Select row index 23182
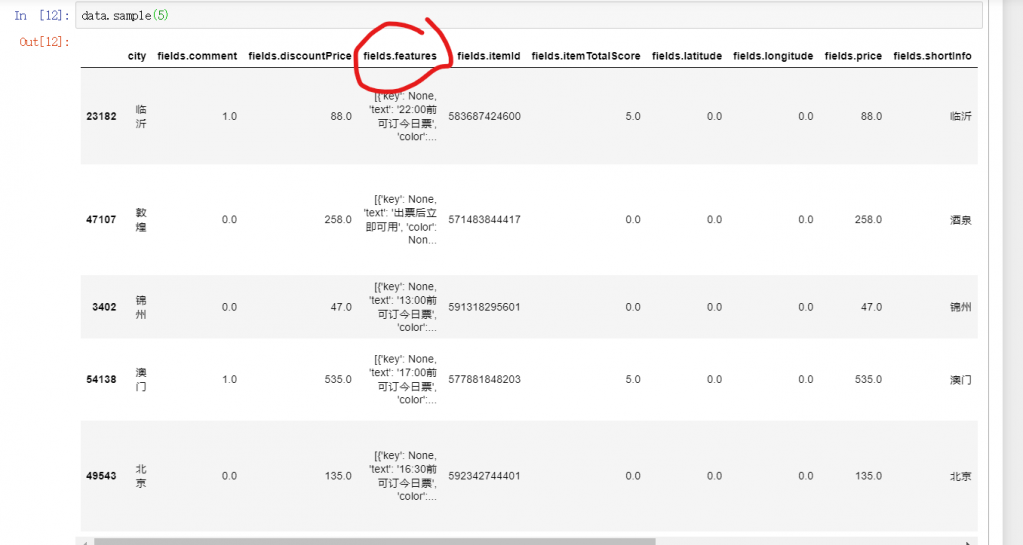Image resolution: width=1023 pixels, height=545 pixels. tap(101, 116)
